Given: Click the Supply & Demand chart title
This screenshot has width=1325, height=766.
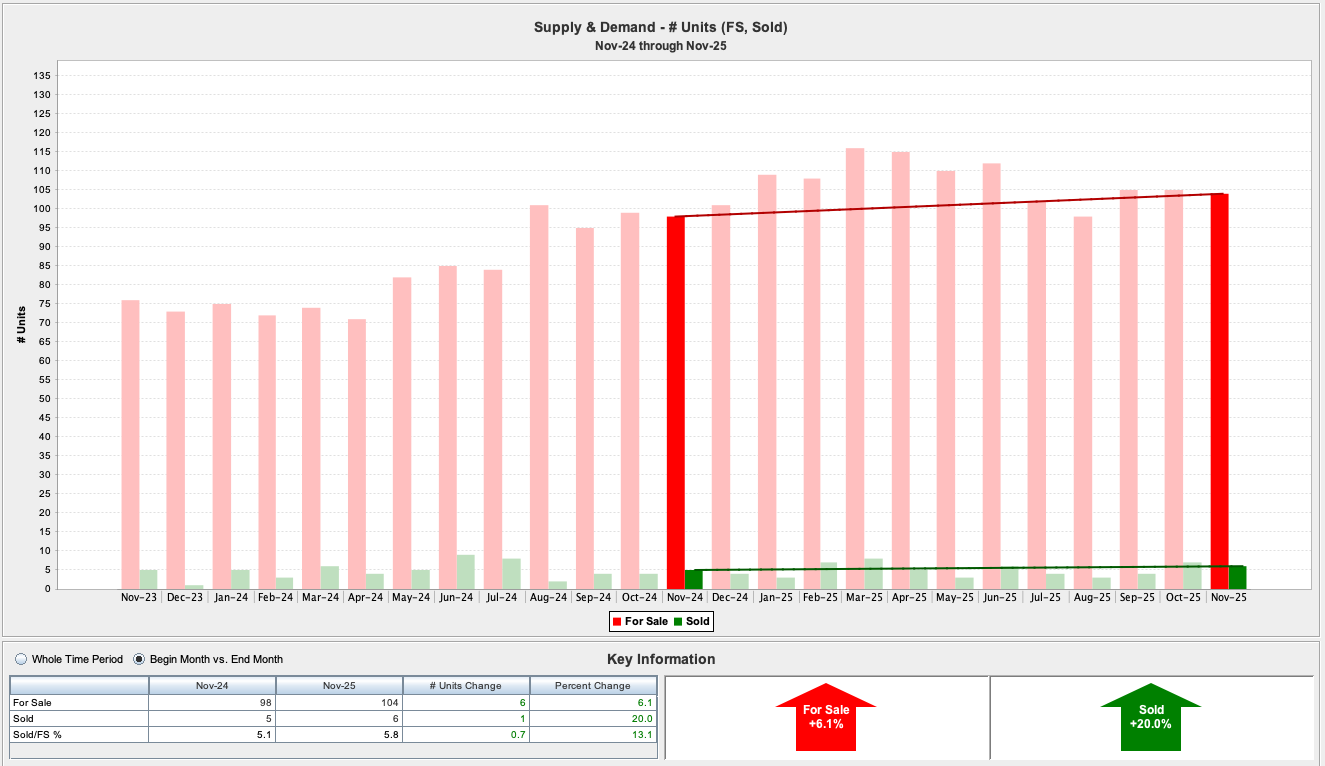Looking at the screenshot, I should click(x=661, y=27).
